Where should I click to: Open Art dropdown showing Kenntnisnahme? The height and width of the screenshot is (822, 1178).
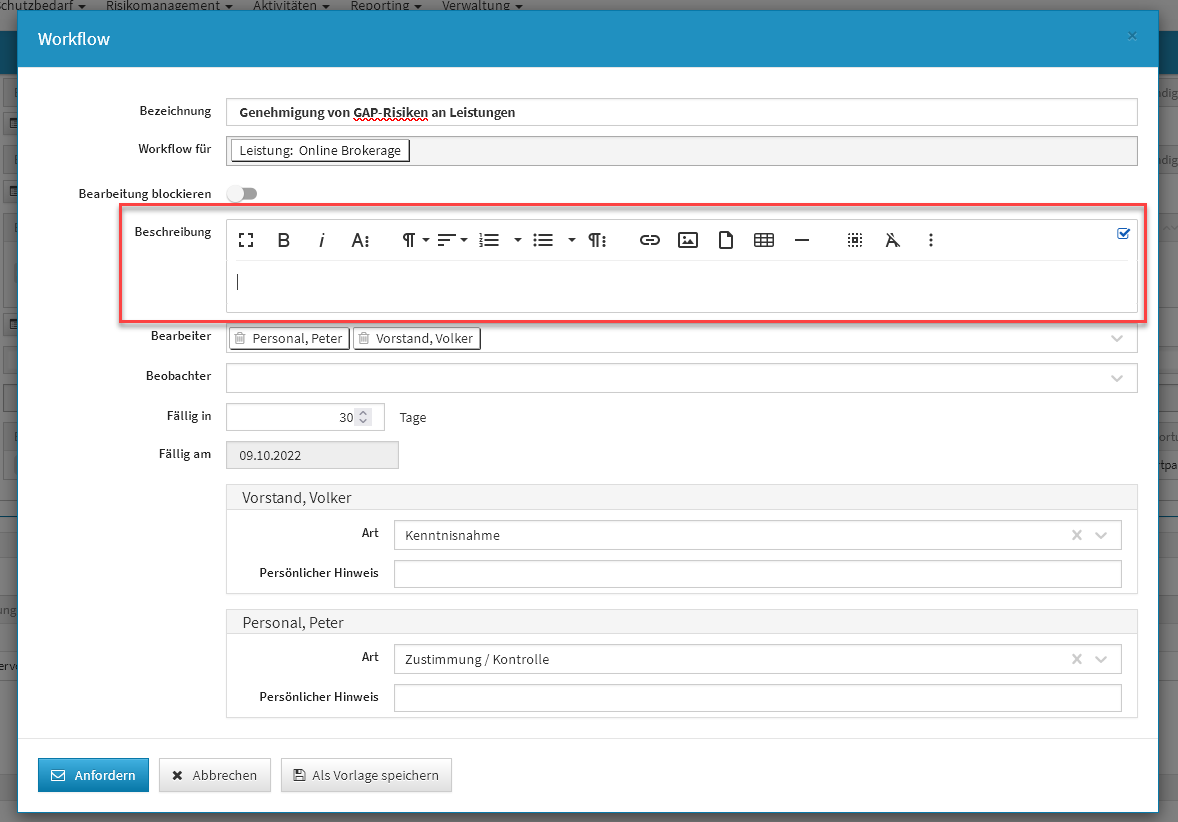(x=1101, y=535)
